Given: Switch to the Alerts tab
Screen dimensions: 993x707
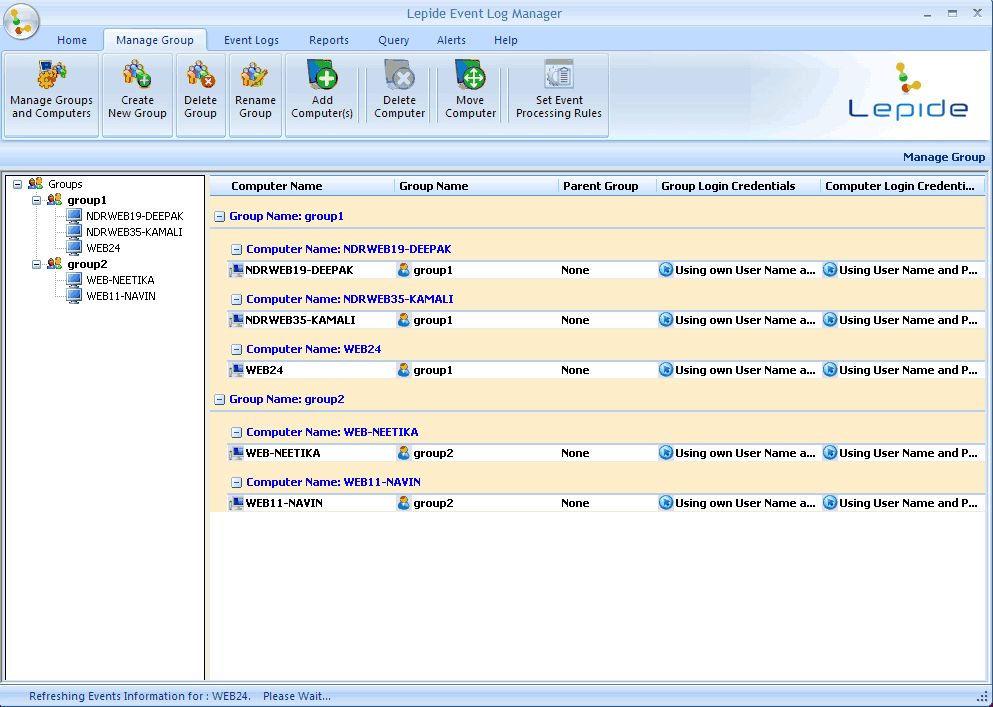Looking at the screenshot, I should [451, 40].
